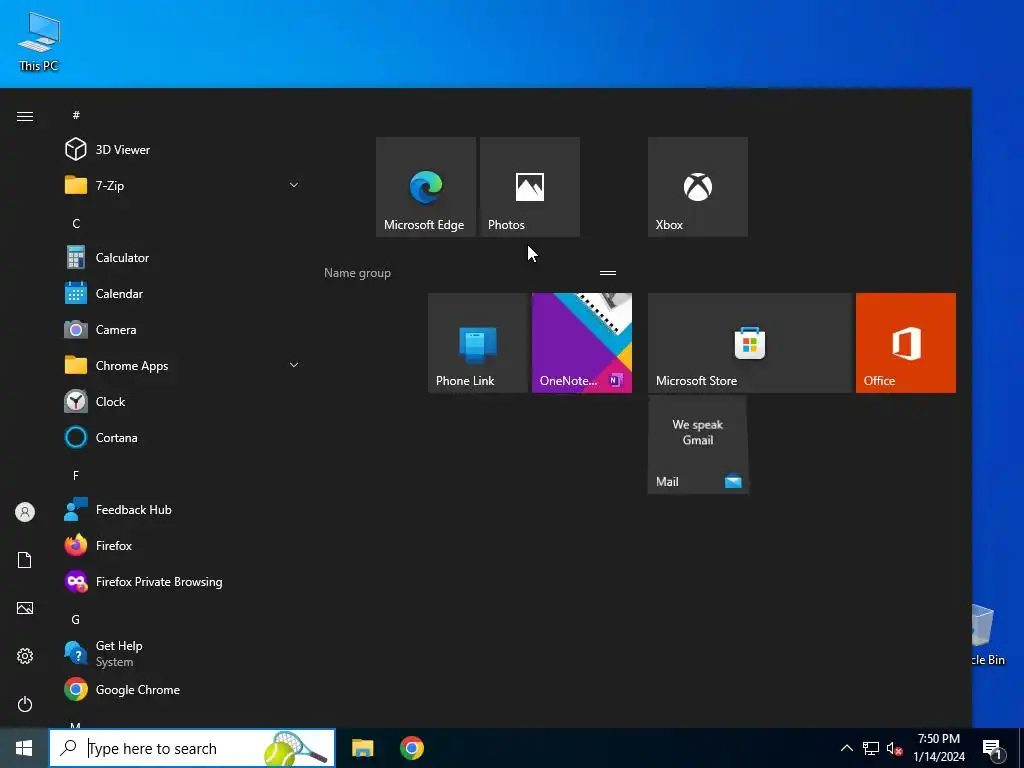
Task: Open the Microsoft Store tile
Action: (750, 343)
